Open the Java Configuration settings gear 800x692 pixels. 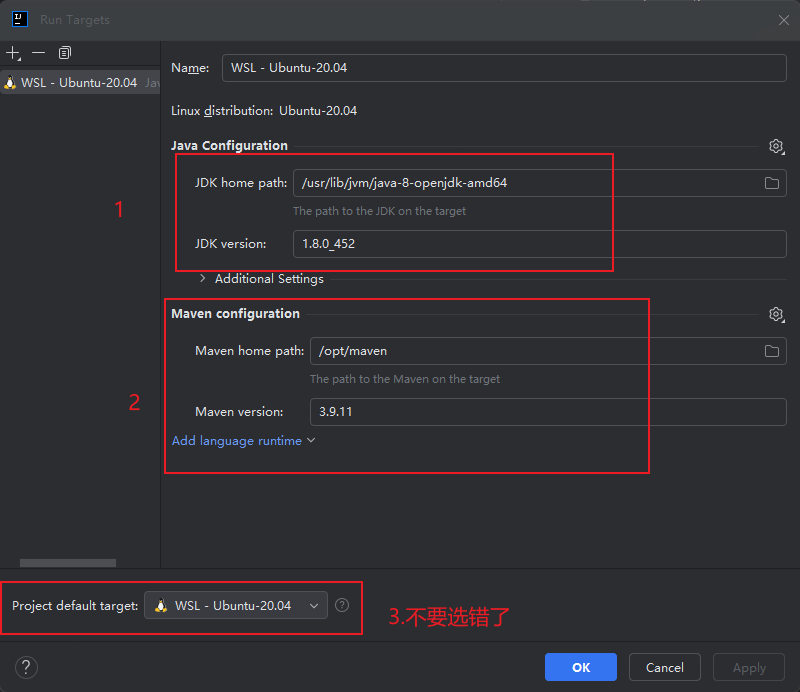tap(776, 146)
